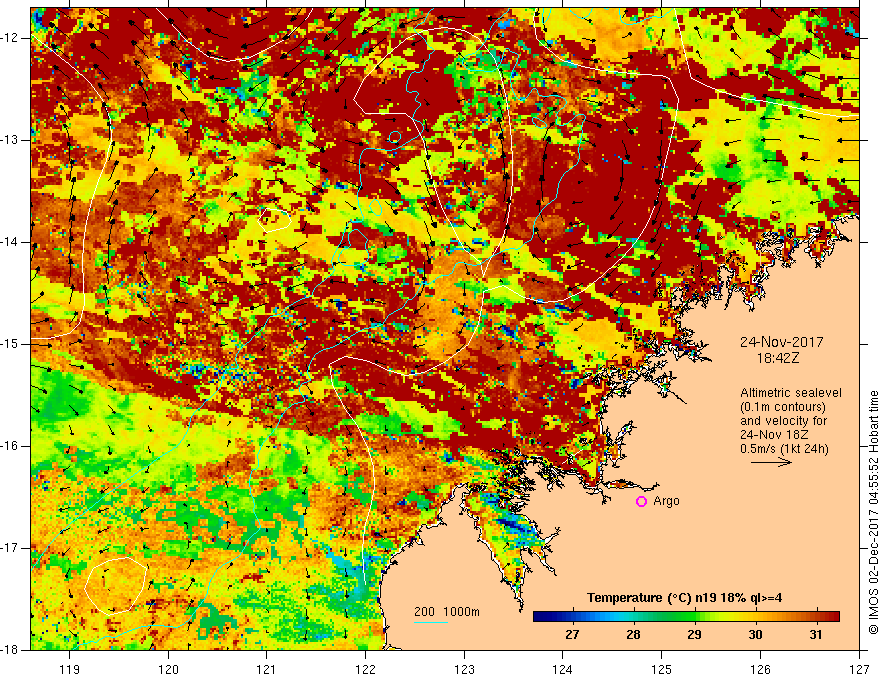880x680 pixels.
Task: Click the latitude label '-15'
Action: coord(10,344)
